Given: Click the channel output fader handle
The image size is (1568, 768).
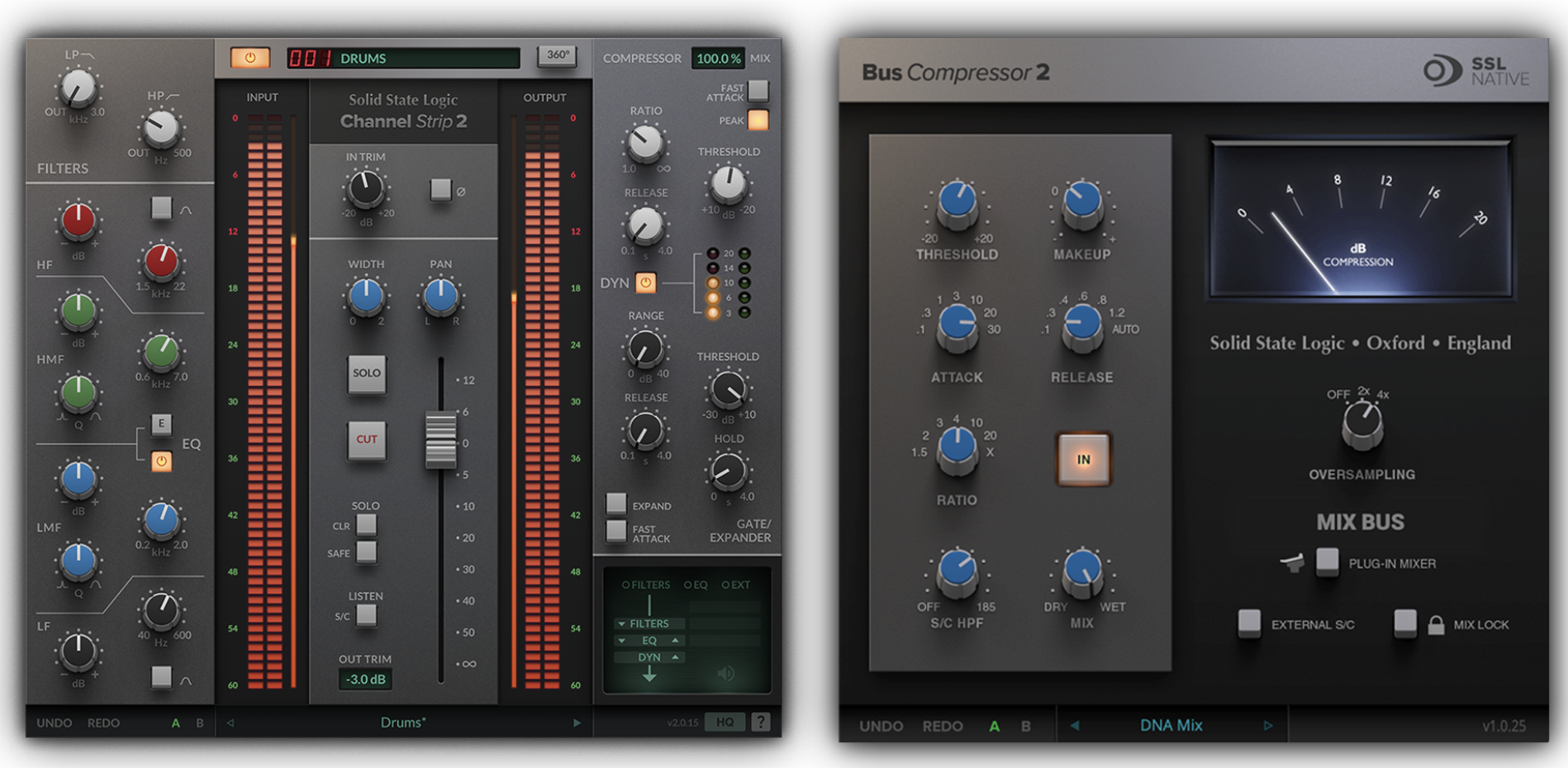Looking at the screenshot, I should click(x=441, y=439).
